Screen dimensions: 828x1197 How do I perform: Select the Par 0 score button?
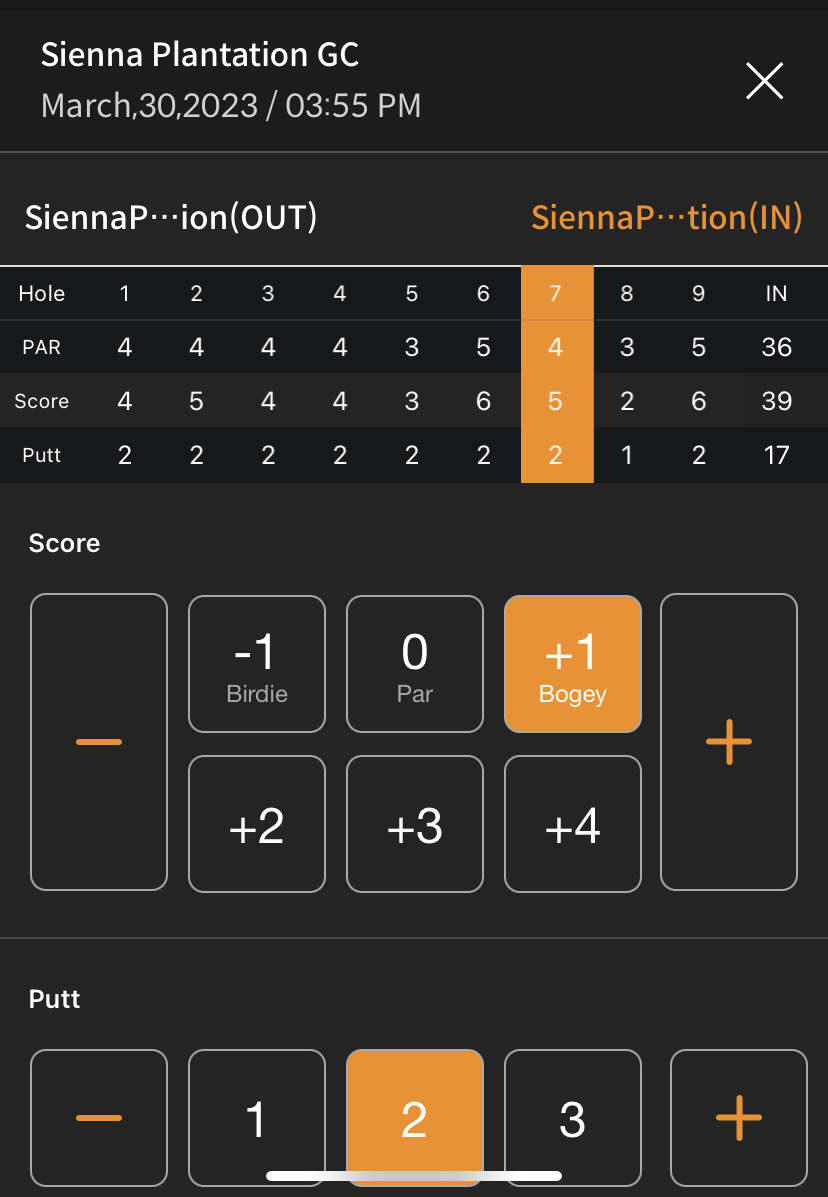point(414,664)
